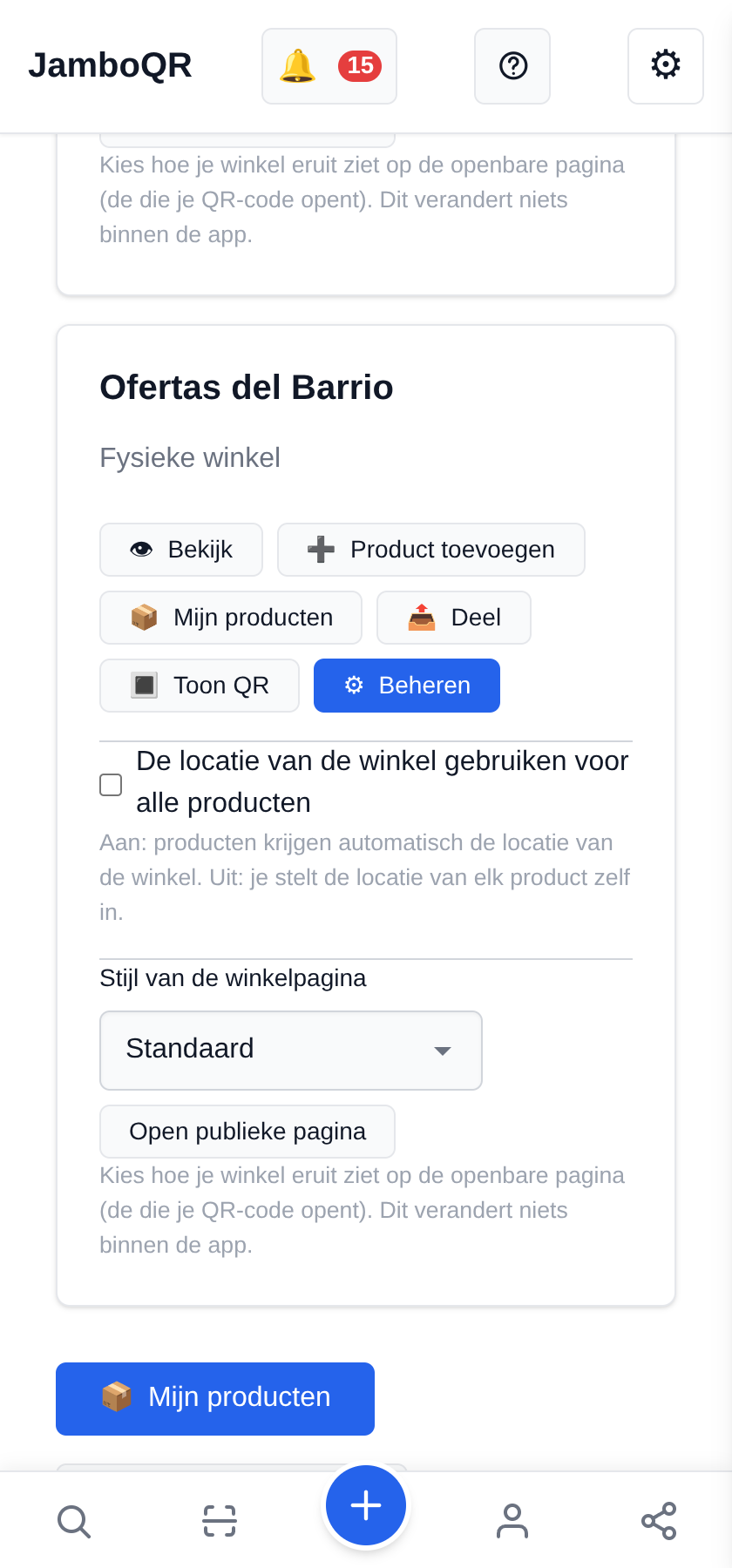Open Mijn producten in store card
The width and height of the screenshot is (732, 1568).
pyautogui.click(x=231, y=618)
